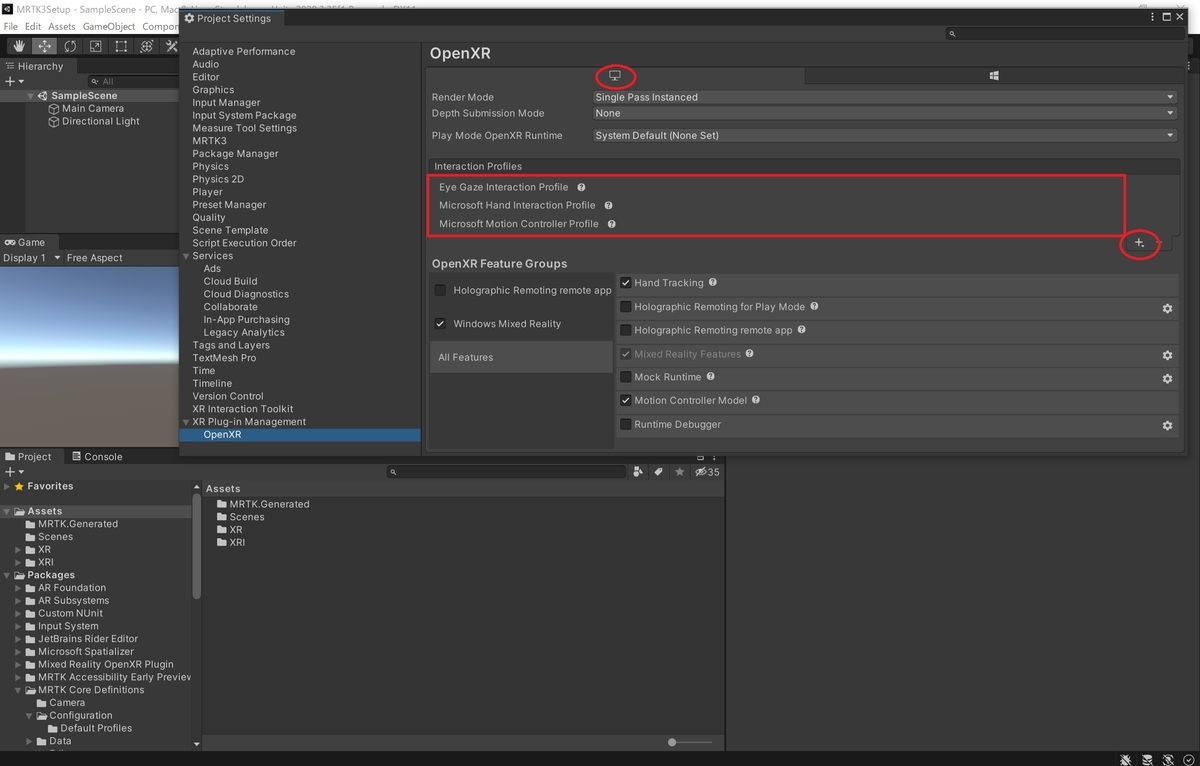Select All Features in OpenXR Feature Groups
Image resolution: width=1200 pixels, height=766 pixels.
tap(521, 357)
